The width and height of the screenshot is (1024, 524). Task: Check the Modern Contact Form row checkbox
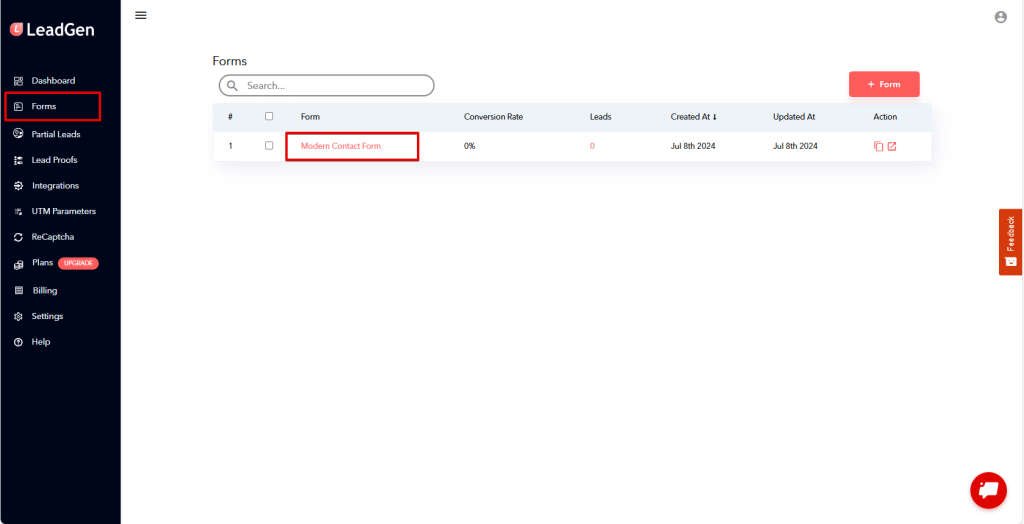(x=269, y=146)
